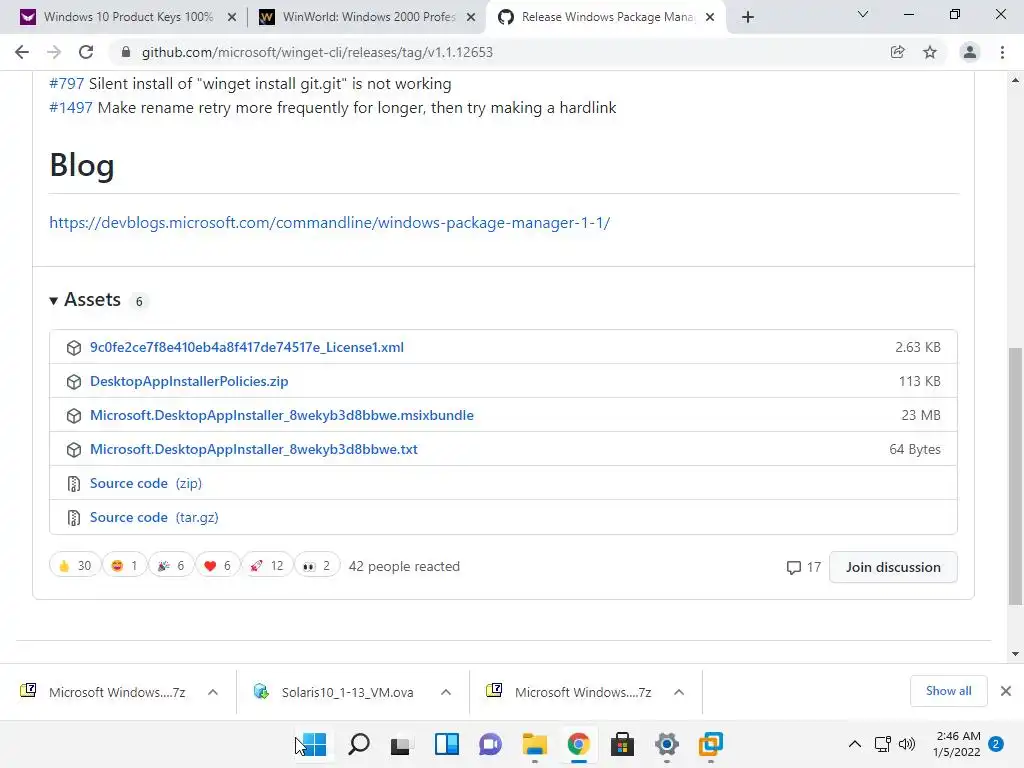Open File Explorer from taskbar

(x=535, y=744)
